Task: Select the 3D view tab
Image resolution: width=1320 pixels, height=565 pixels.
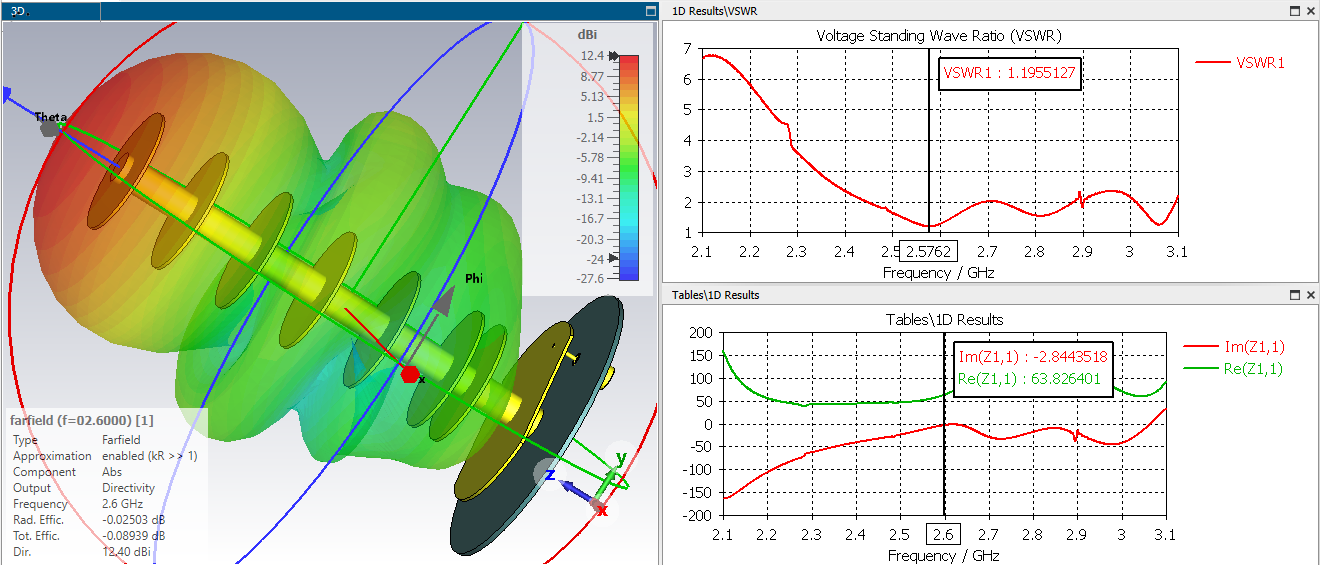Action: click(50, 12)
